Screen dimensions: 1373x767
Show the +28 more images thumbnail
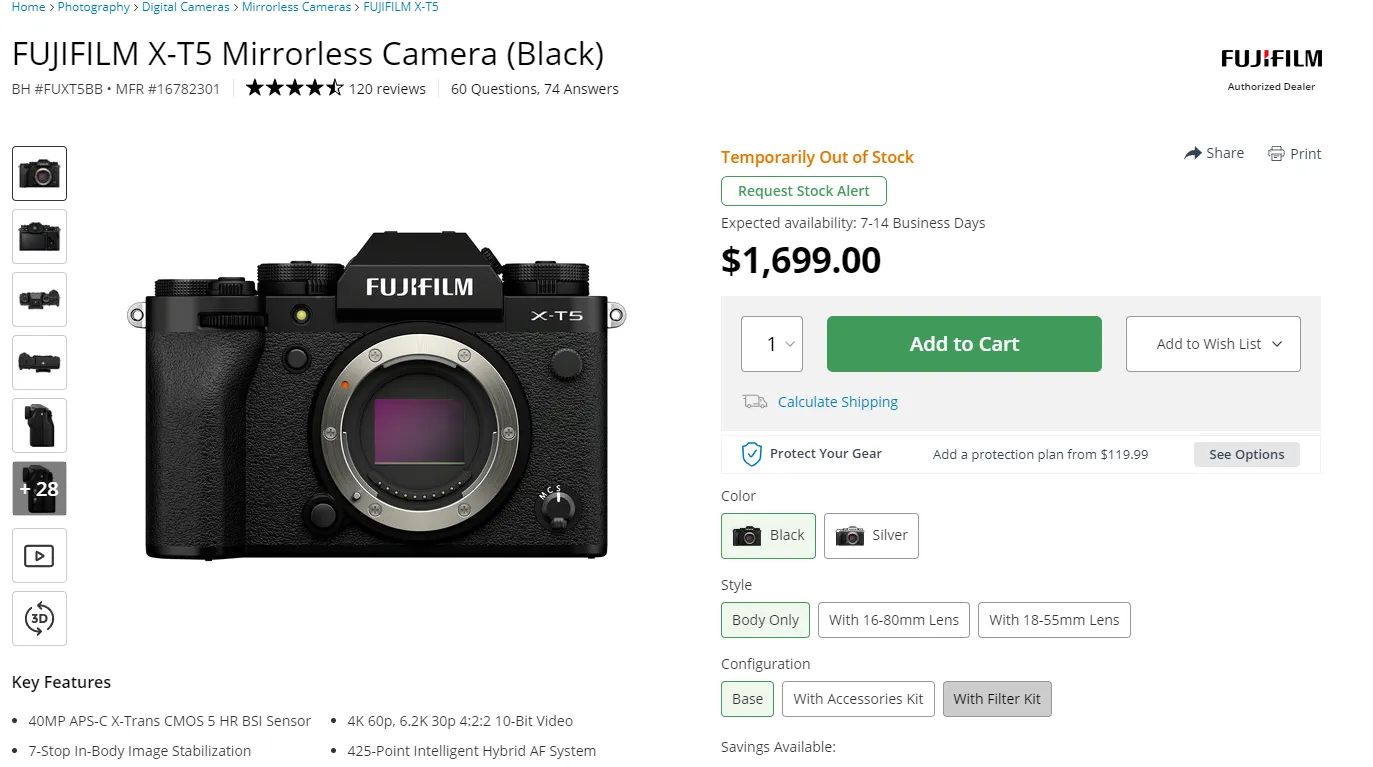[39, 489]
